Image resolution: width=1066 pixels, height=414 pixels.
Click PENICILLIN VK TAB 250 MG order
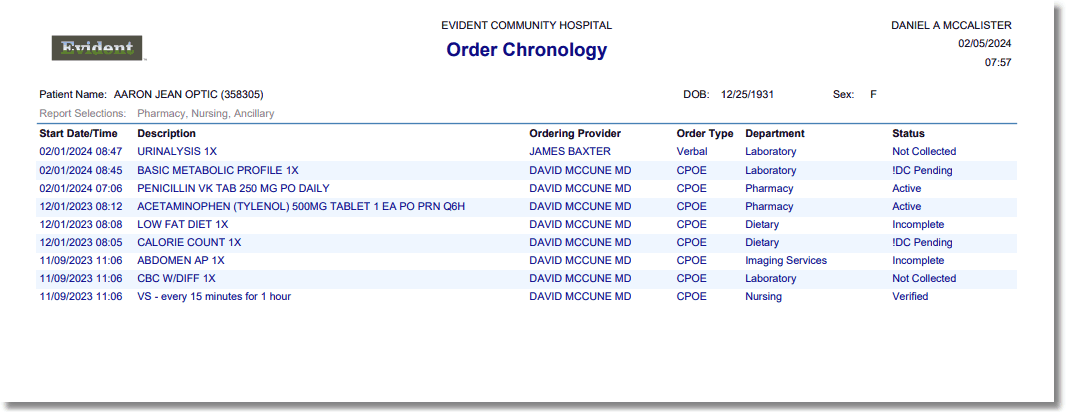(233, 188)
